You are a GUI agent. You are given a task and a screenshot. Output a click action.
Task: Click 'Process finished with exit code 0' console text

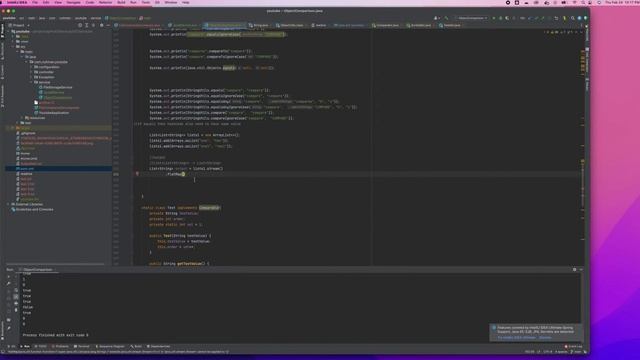(x=56, y=335)
